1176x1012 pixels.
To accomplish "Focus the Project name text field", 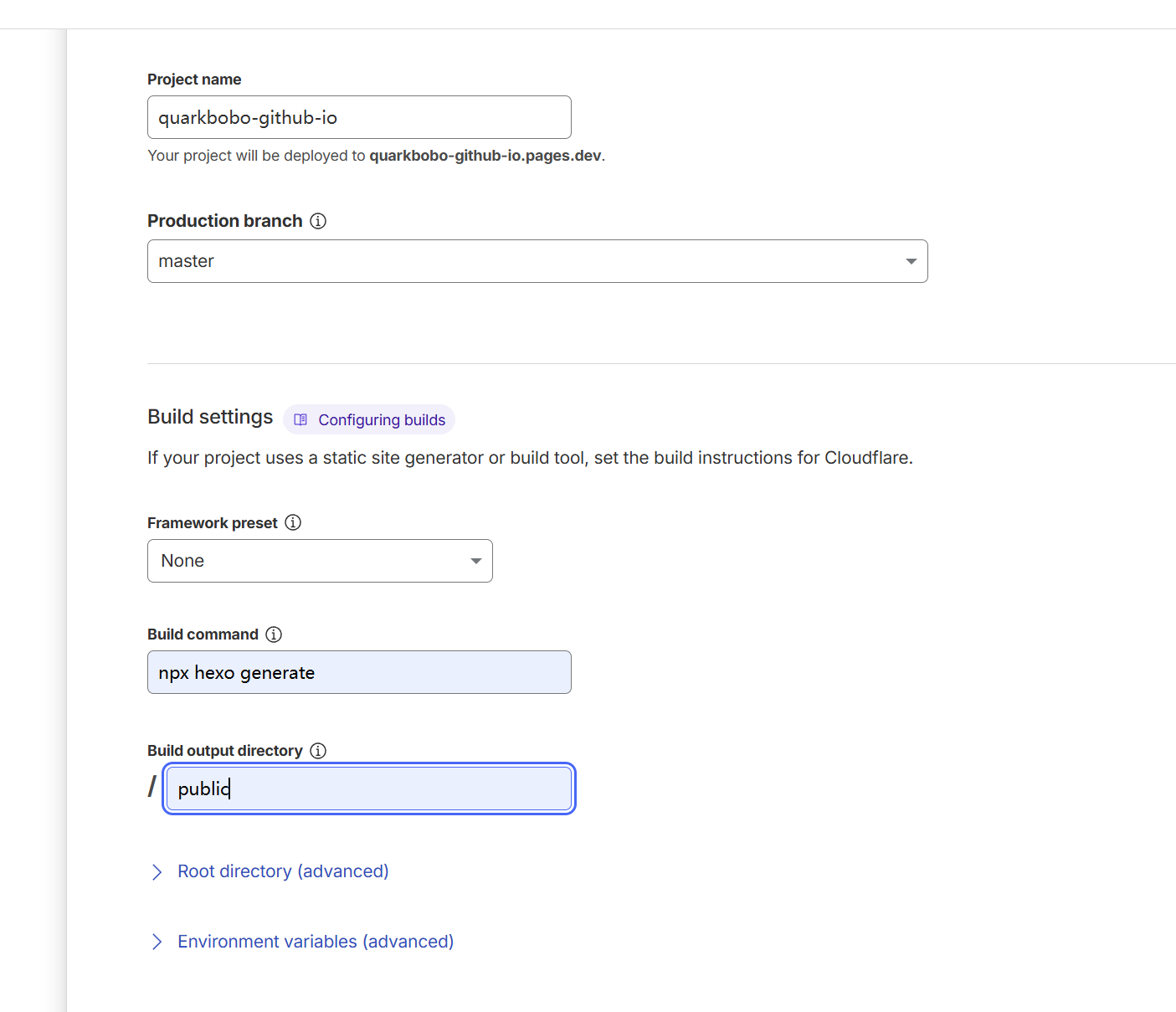I will click(x=359, y=117).
